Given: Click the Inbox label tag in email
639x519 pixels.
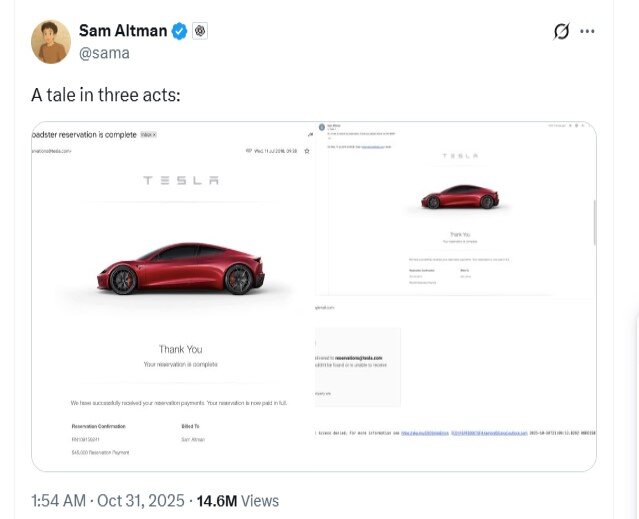Looking at the screenshot, I should (x=148, y=134).
